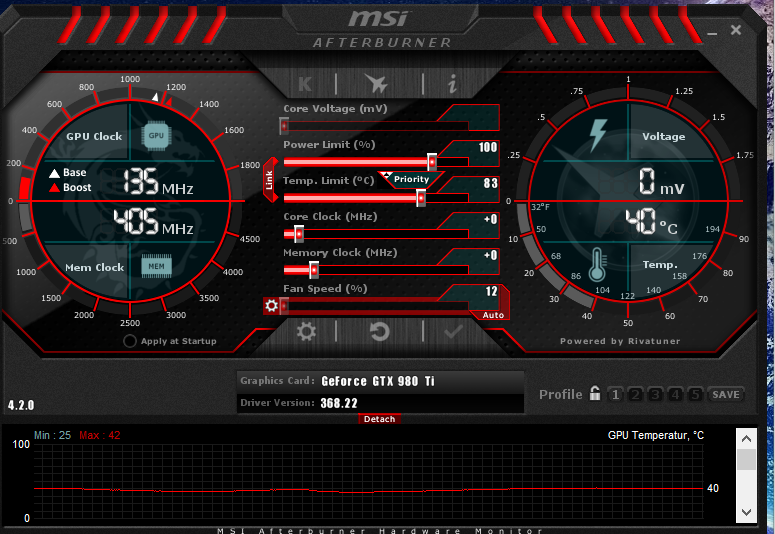Close the Afterburner window
The image size is (775, 534).
[736, 30]
